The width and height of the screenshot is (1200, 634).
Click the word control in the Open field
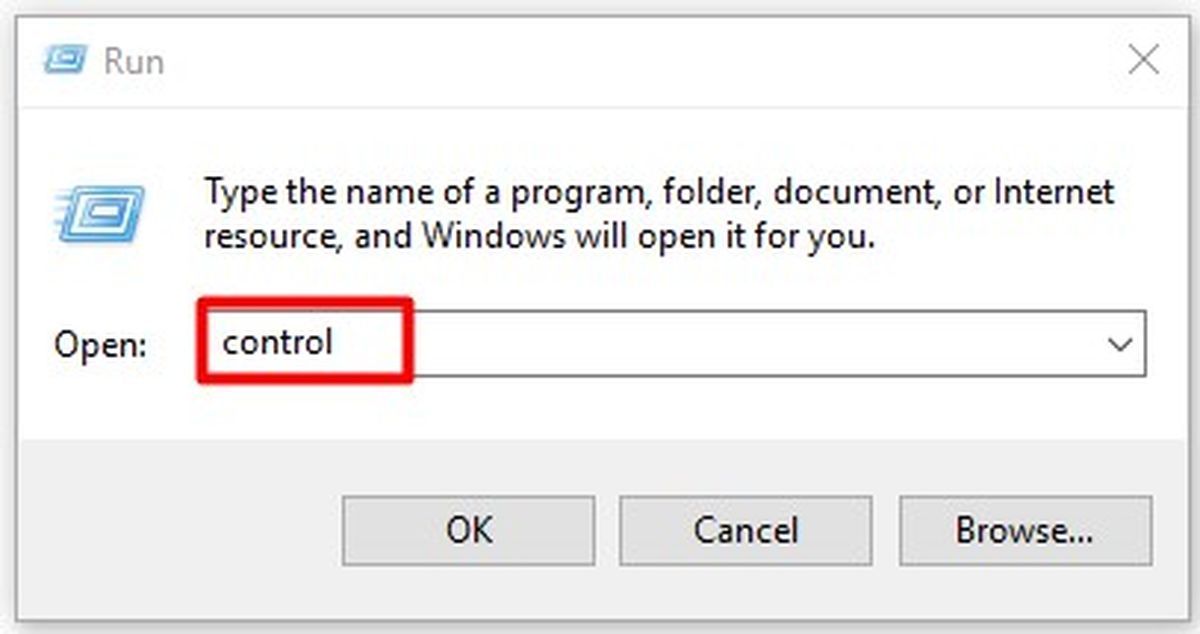[x=277, y=343]
